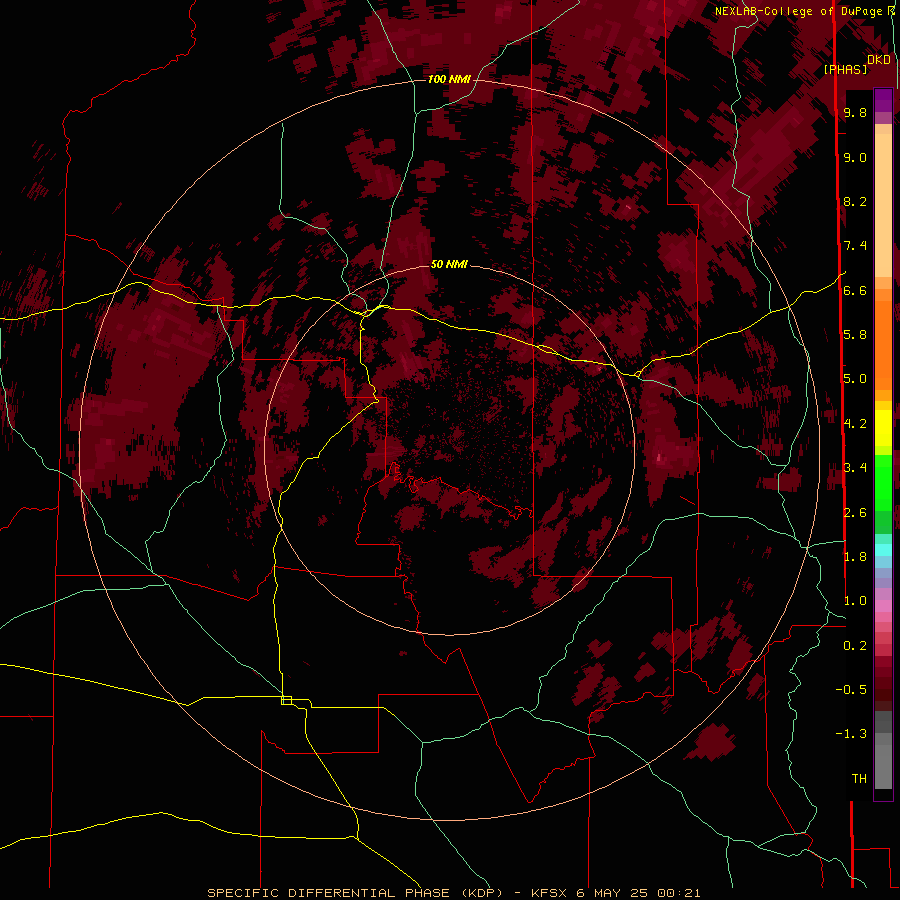Select the DKD label above colorbar
The height and width of the screenshot is (900, 900).
coord(879,59)
